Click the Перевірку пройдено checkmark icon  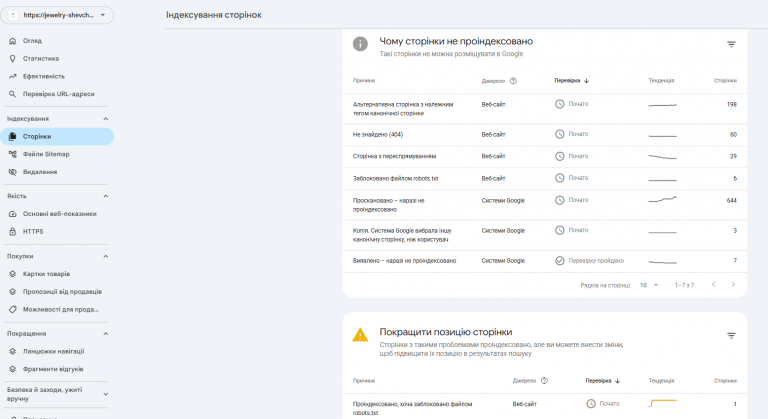point(559,261)
